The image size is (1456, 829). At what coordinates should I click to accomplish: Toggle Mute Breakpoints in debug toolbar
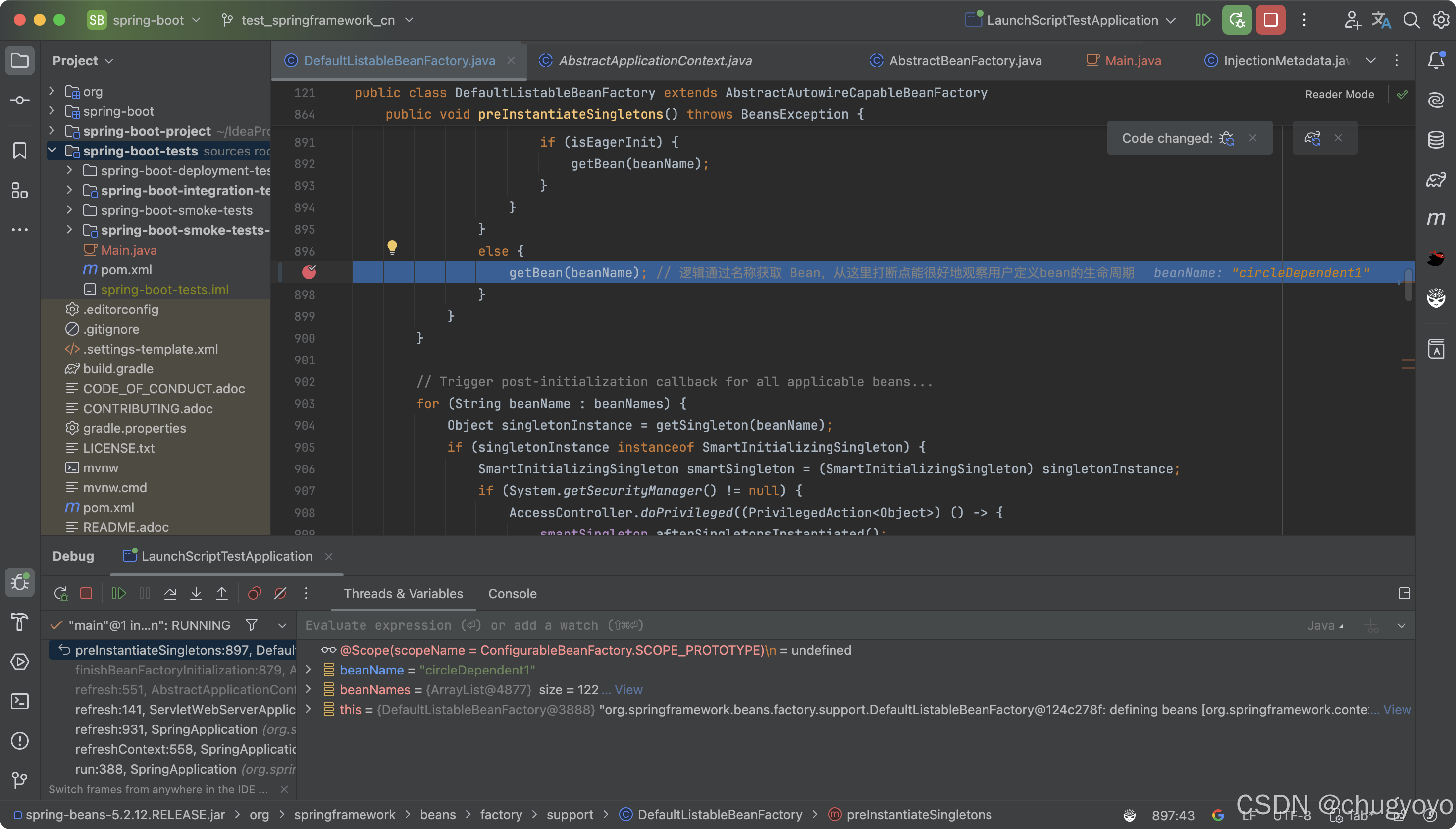pyautogui.click(x=280, y=594)
